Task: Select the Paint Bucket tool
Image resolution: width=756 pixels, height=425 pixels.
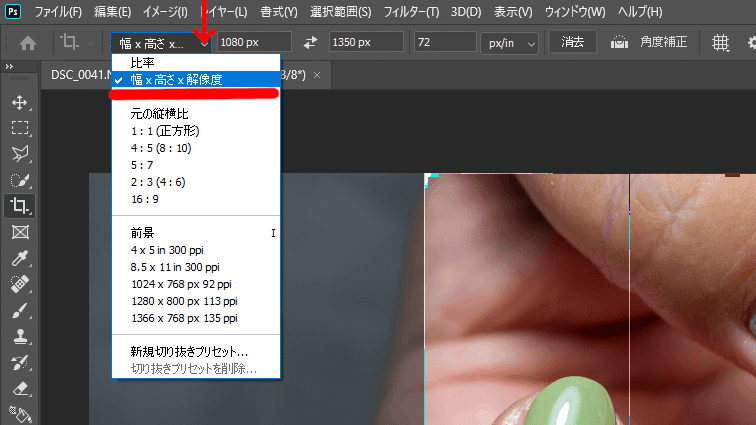Action: [20, 414]
